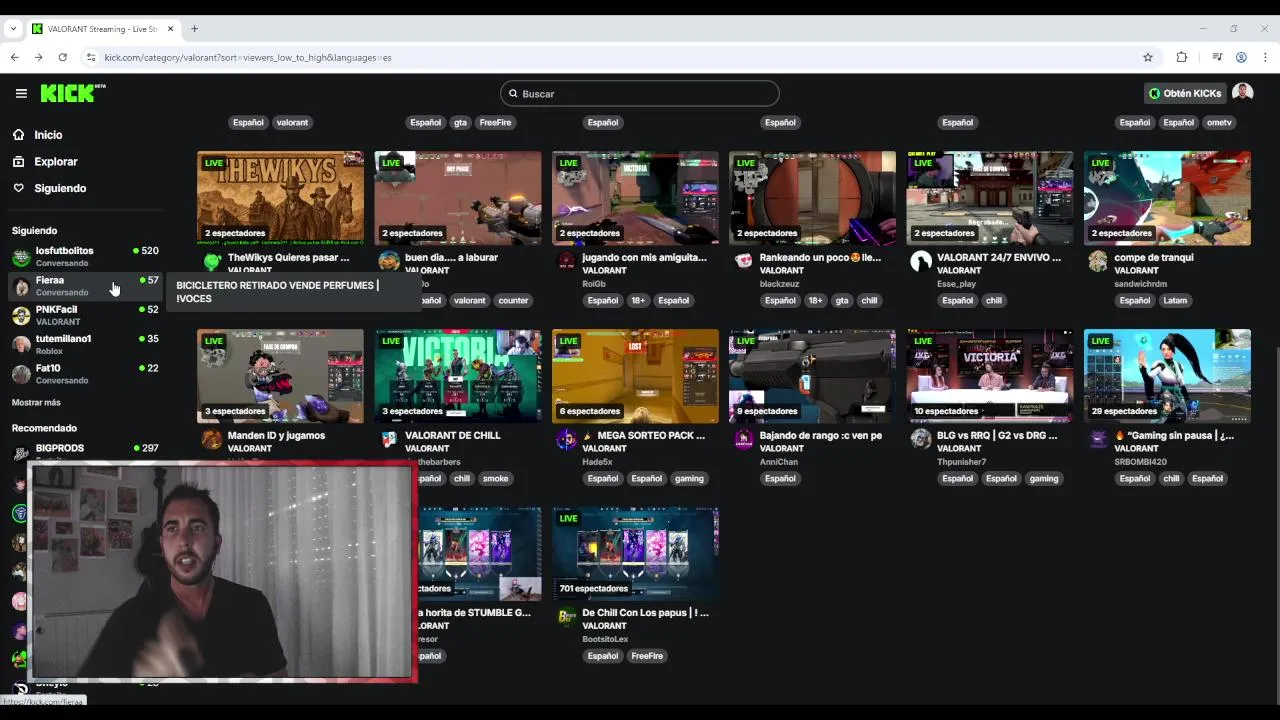Open 'Gaming sin pausa' stream thumbnail
1280x720 pixels.
point(1167,376)
